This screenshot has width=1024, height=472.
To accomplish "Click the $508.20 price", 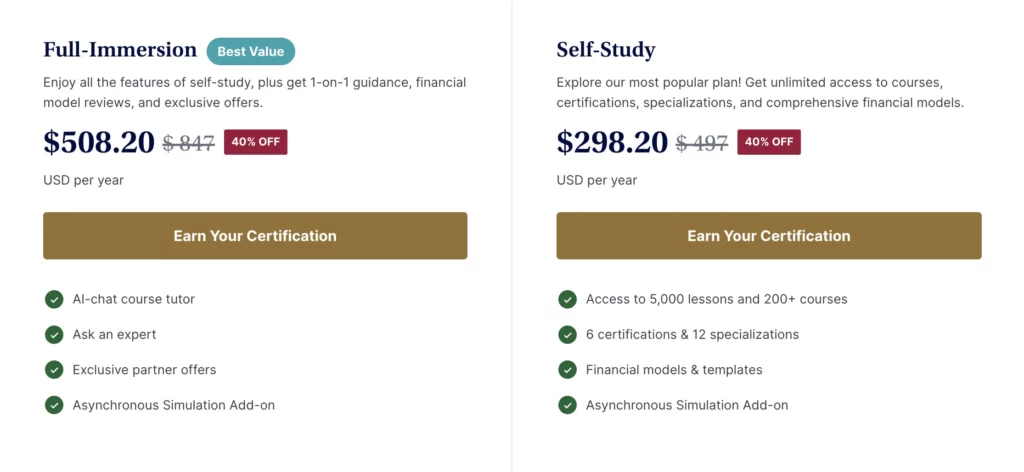I will point(99,142).
